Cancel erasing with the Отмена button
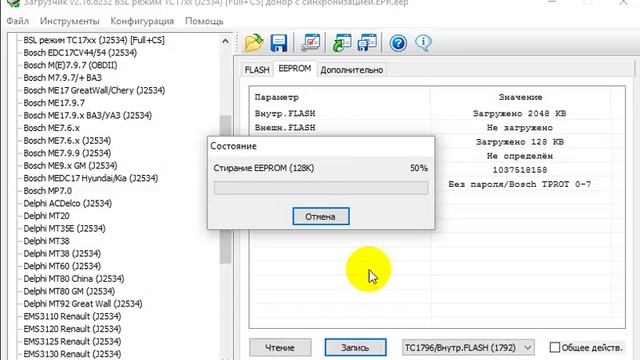The height and width of the screenshot is (360, 640). pyautogui.click(x=321, y=216)
